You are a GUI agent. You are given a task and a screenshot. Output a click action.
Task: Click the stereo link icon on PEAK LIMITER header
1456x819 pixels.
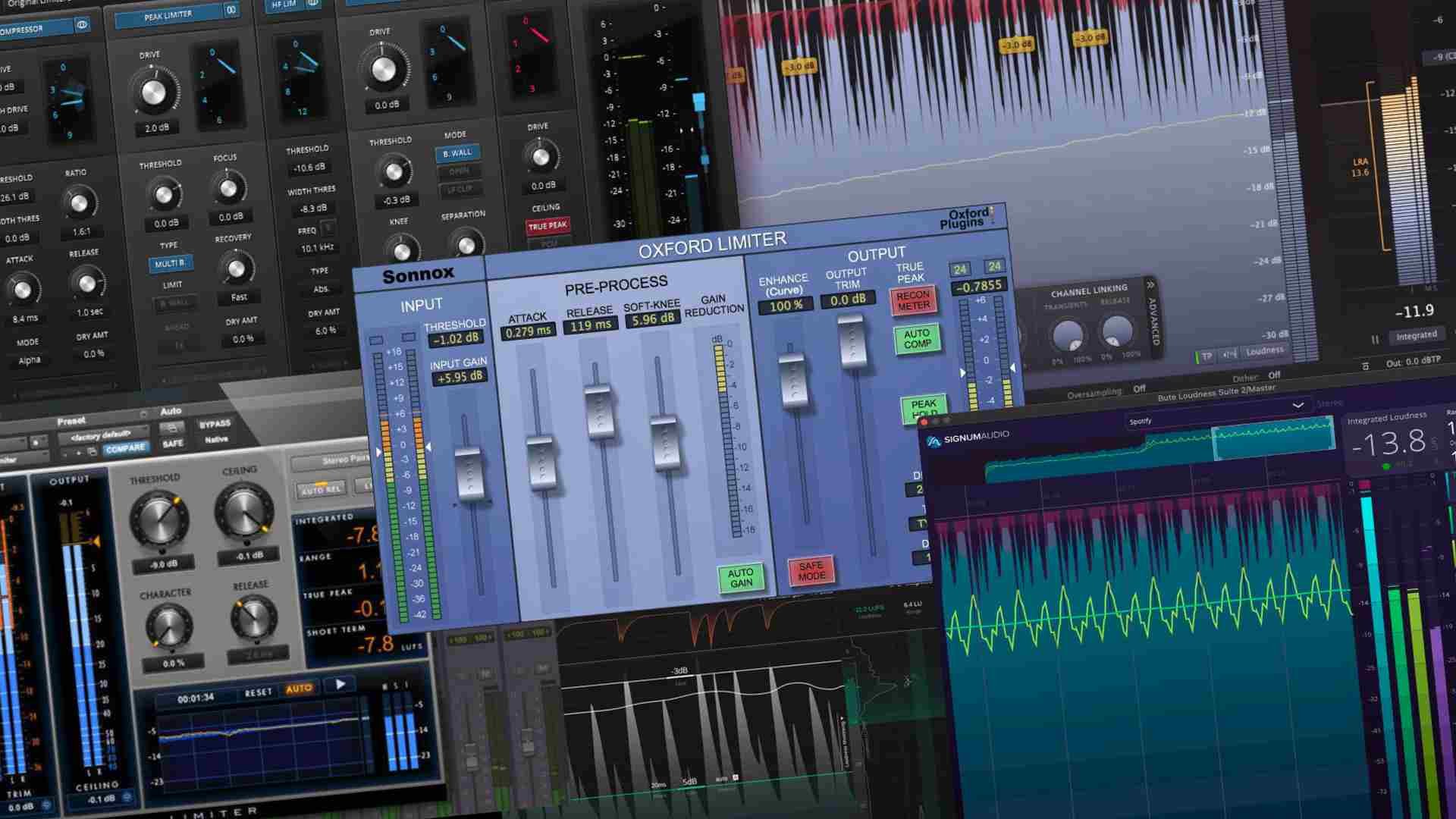[x=231, y=11]
